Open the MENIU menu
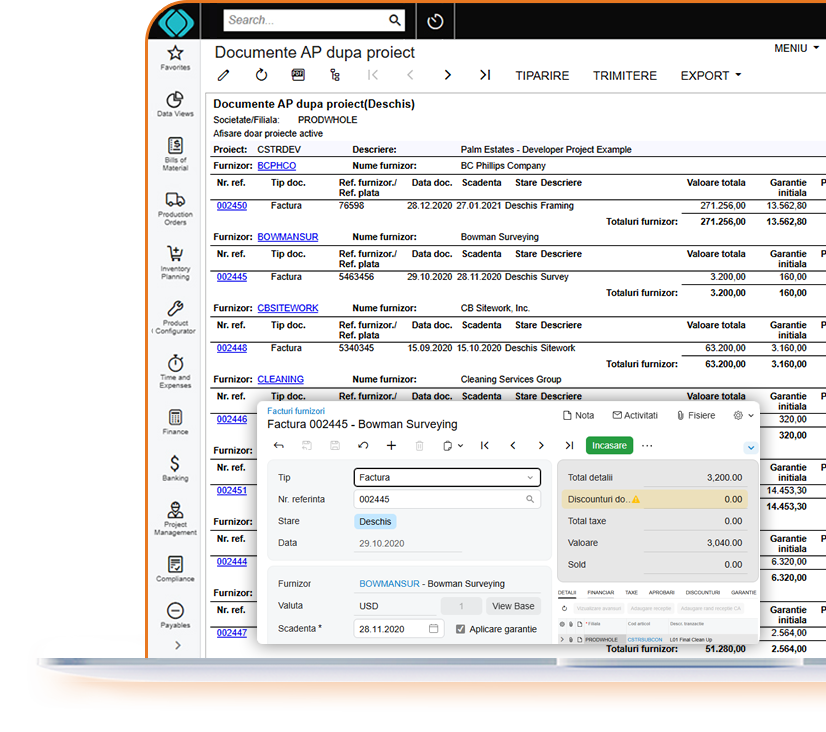The image size is (826, 732). [793, 47]
